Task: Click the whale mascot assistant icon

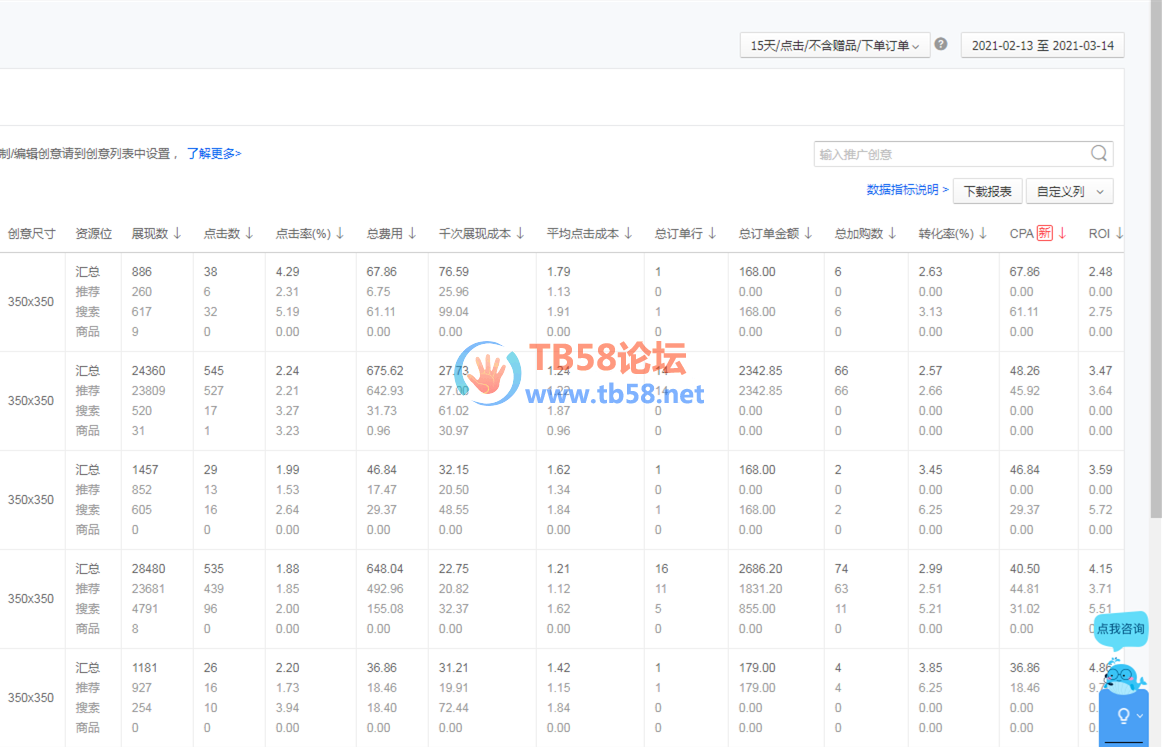Action: click(x=1122, y=675)
